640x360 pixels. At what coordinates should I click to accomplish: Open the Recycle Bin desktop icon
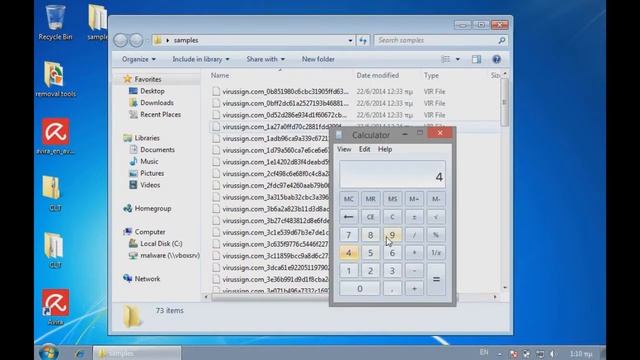tap(55, 22)
